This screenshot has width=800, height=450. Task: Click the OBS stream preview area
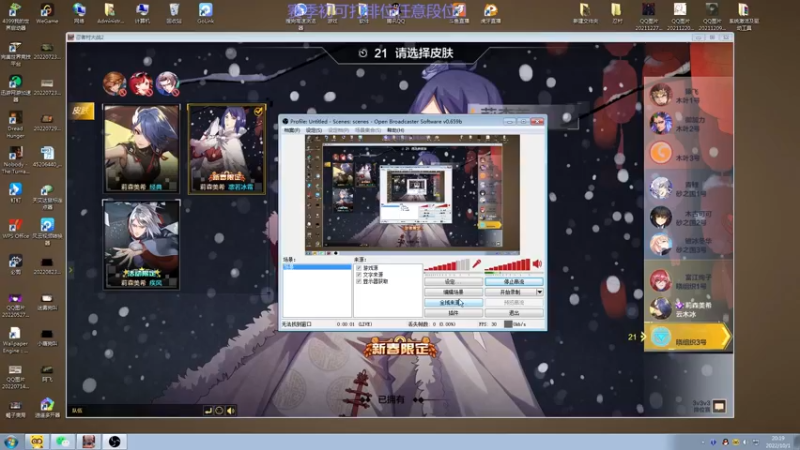coord(412,195)
